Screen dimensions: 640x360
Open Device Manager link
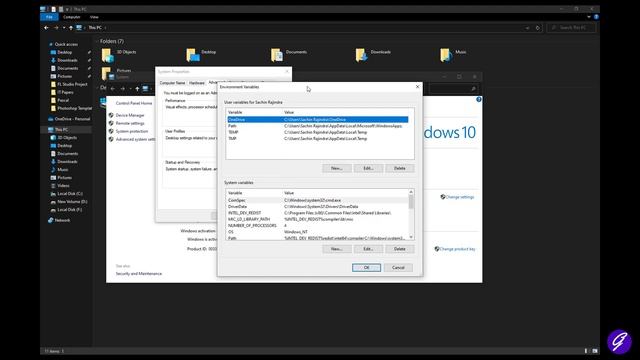(130, 116)
